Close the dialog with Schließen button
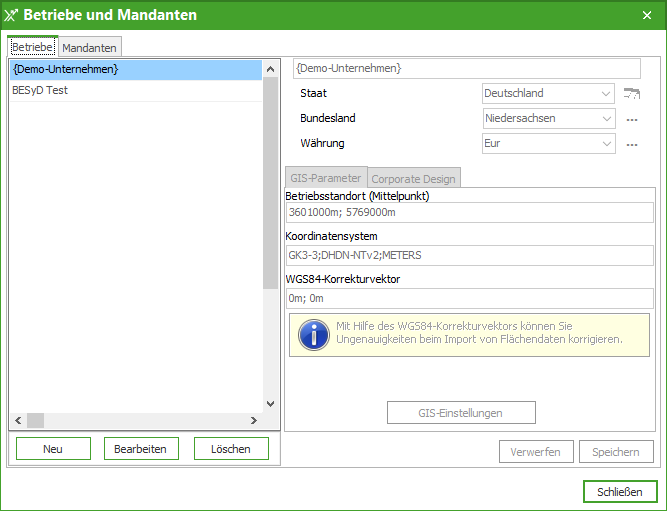 [620, 492]
